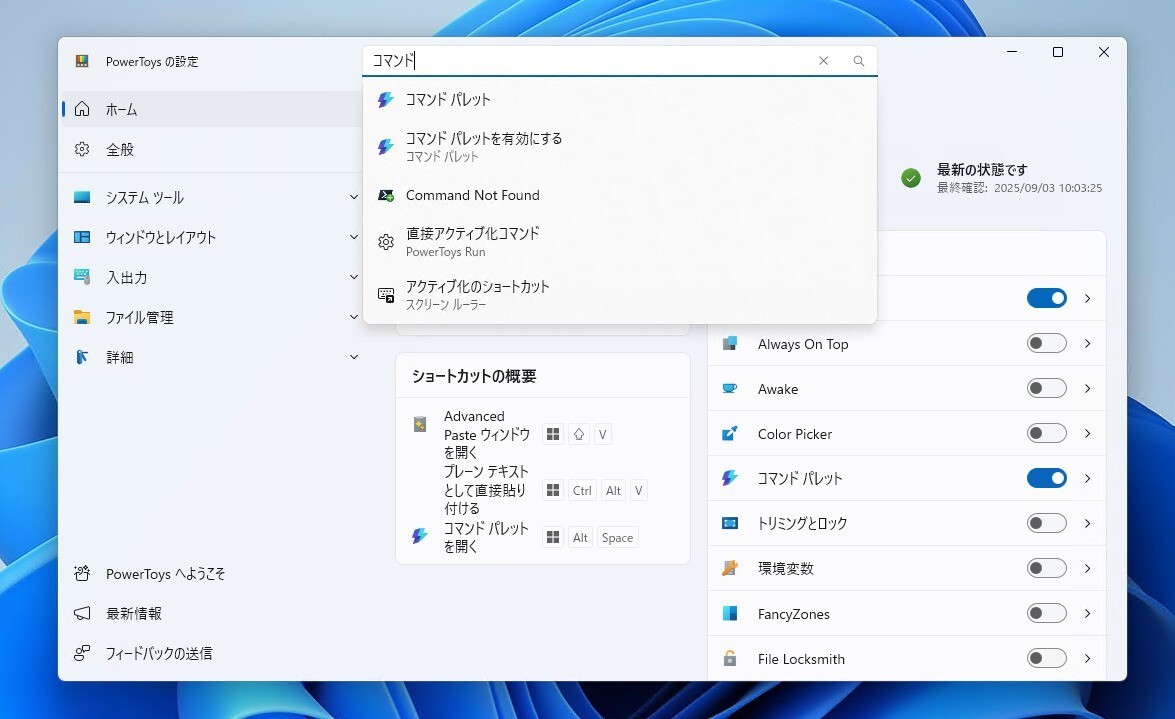Viewport: 1175px width, 719px height.
Task: Toggle the トリミングとロック switch
Action: coord(1047,523)
